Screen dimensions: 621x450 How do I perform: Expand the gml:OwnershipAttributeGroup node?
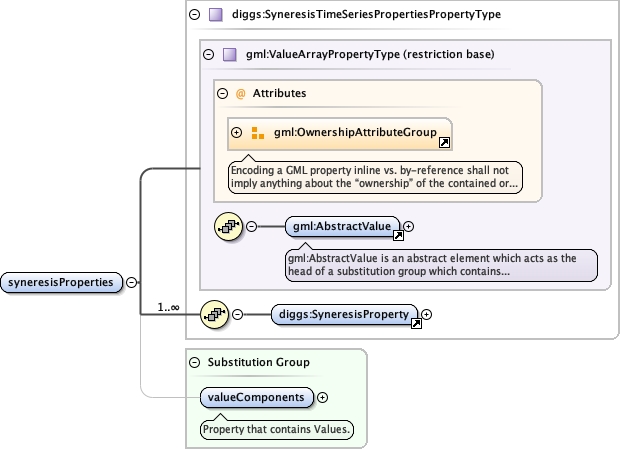(x=237, y=132)
